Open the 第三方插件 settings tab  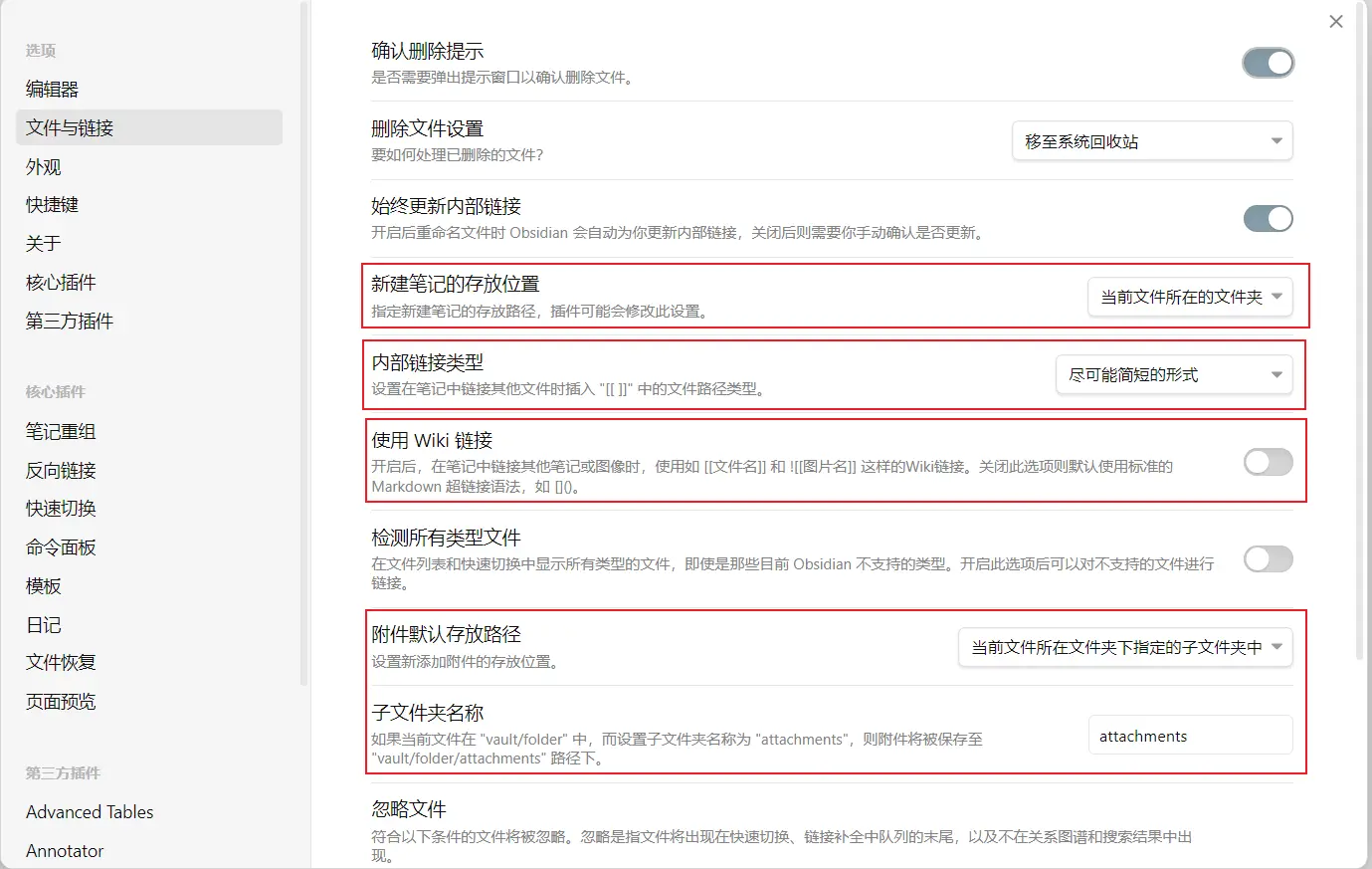point(70,322)
